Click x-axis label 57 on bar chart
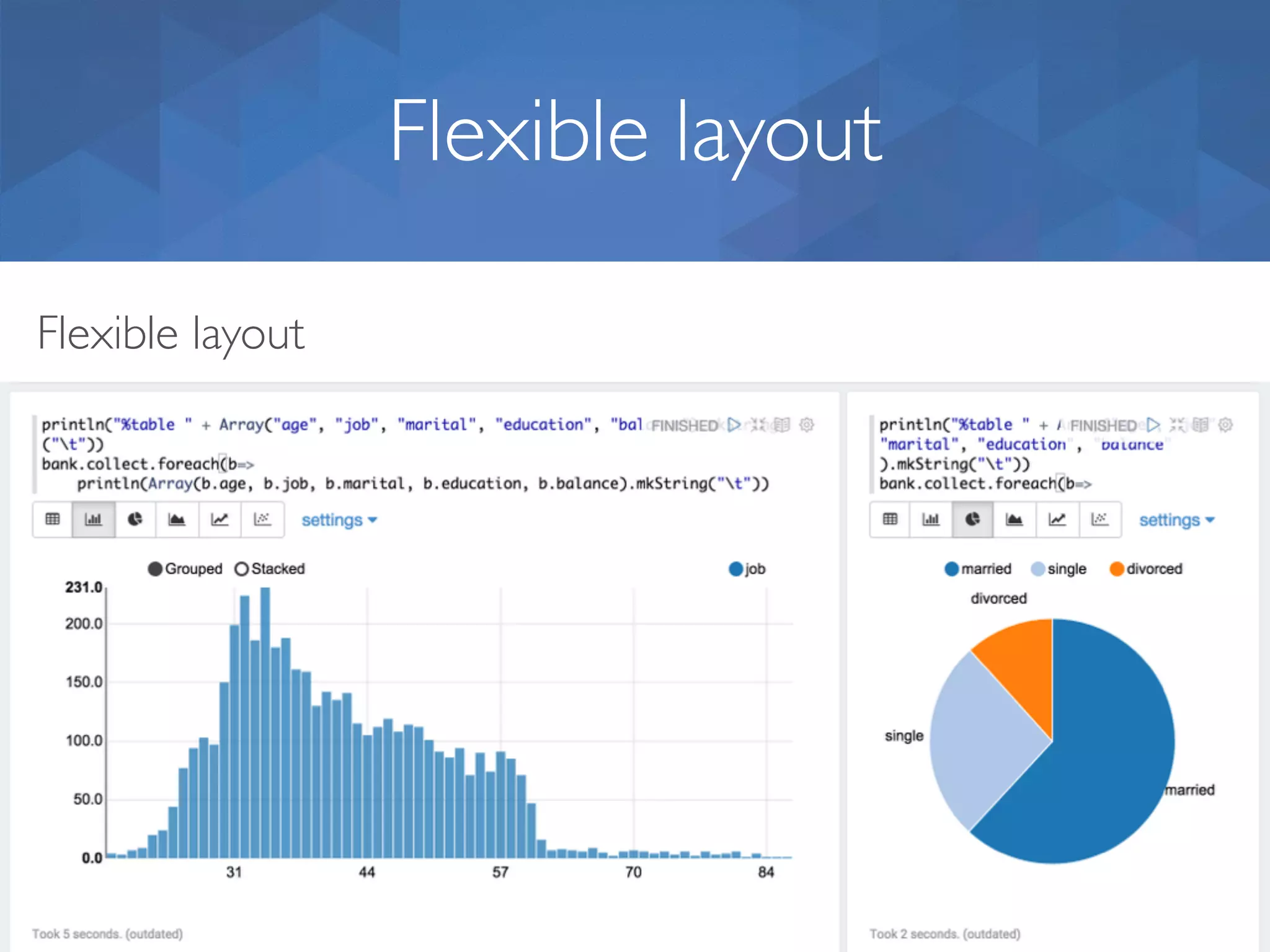Viewport: 1270px width, 952px height. 500,872
